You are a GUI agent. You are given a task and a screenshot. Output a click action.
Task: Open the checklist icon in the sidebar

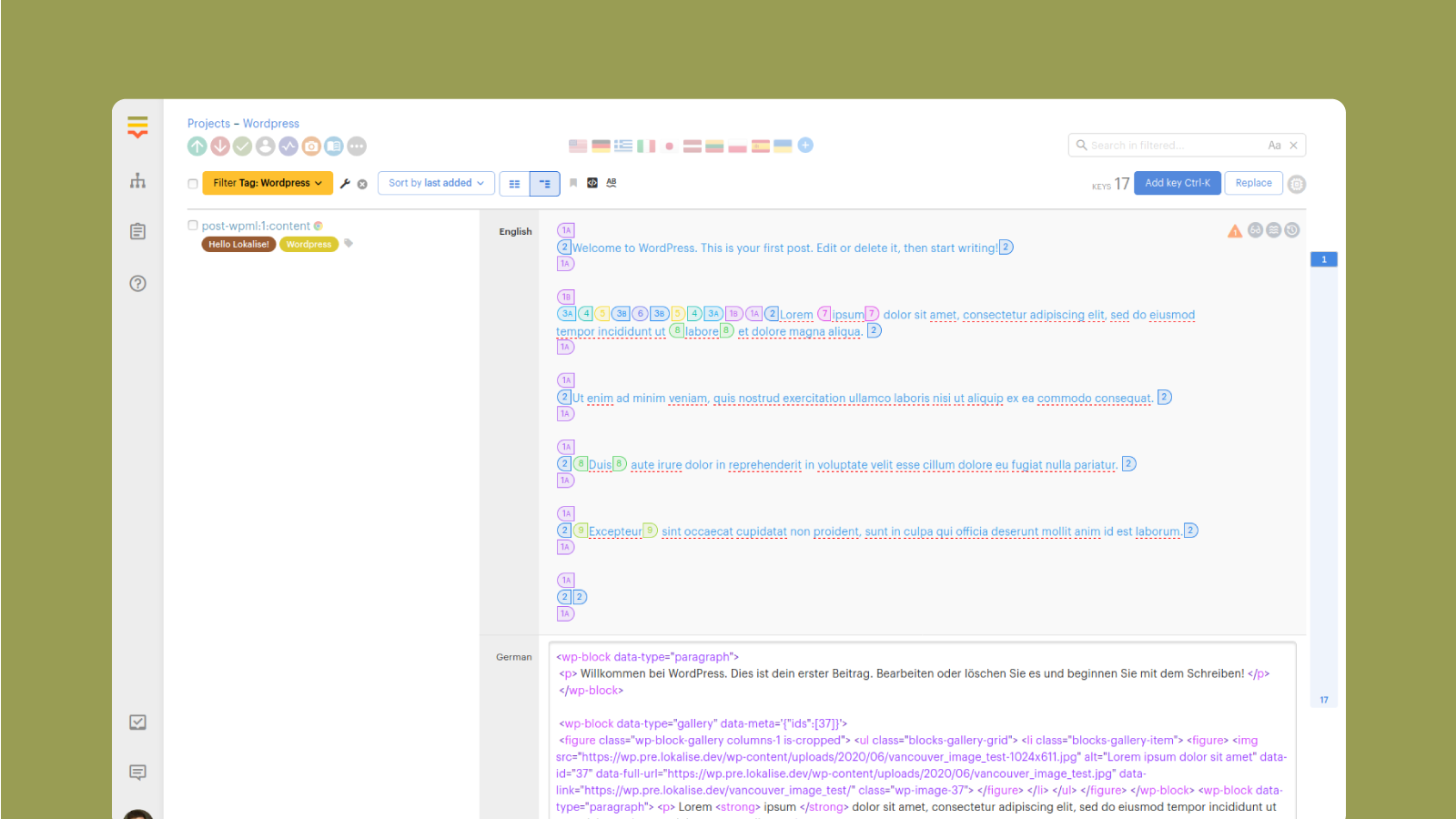[137, 722]
